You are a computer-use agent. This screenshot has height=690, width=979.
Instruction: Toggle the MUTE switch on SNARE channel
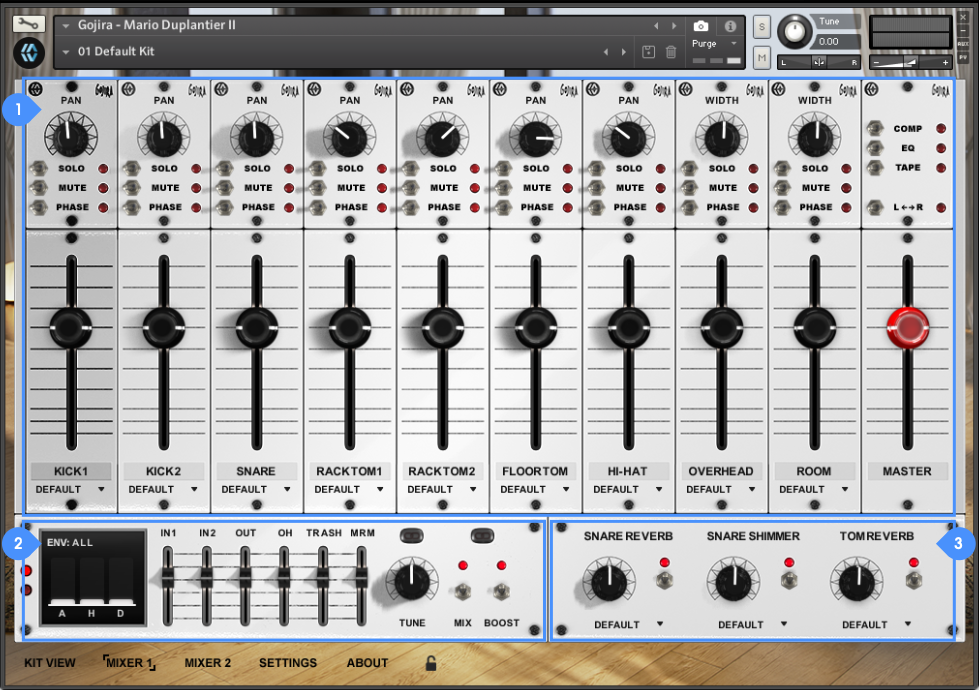click(223, 188)
